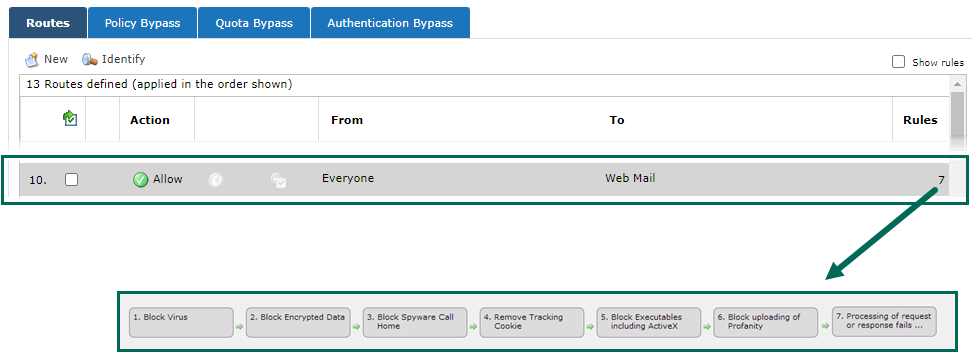Click the rules count 7 on route 10
This screenshot has height=361, width=972.
click(x=941, y=180)
